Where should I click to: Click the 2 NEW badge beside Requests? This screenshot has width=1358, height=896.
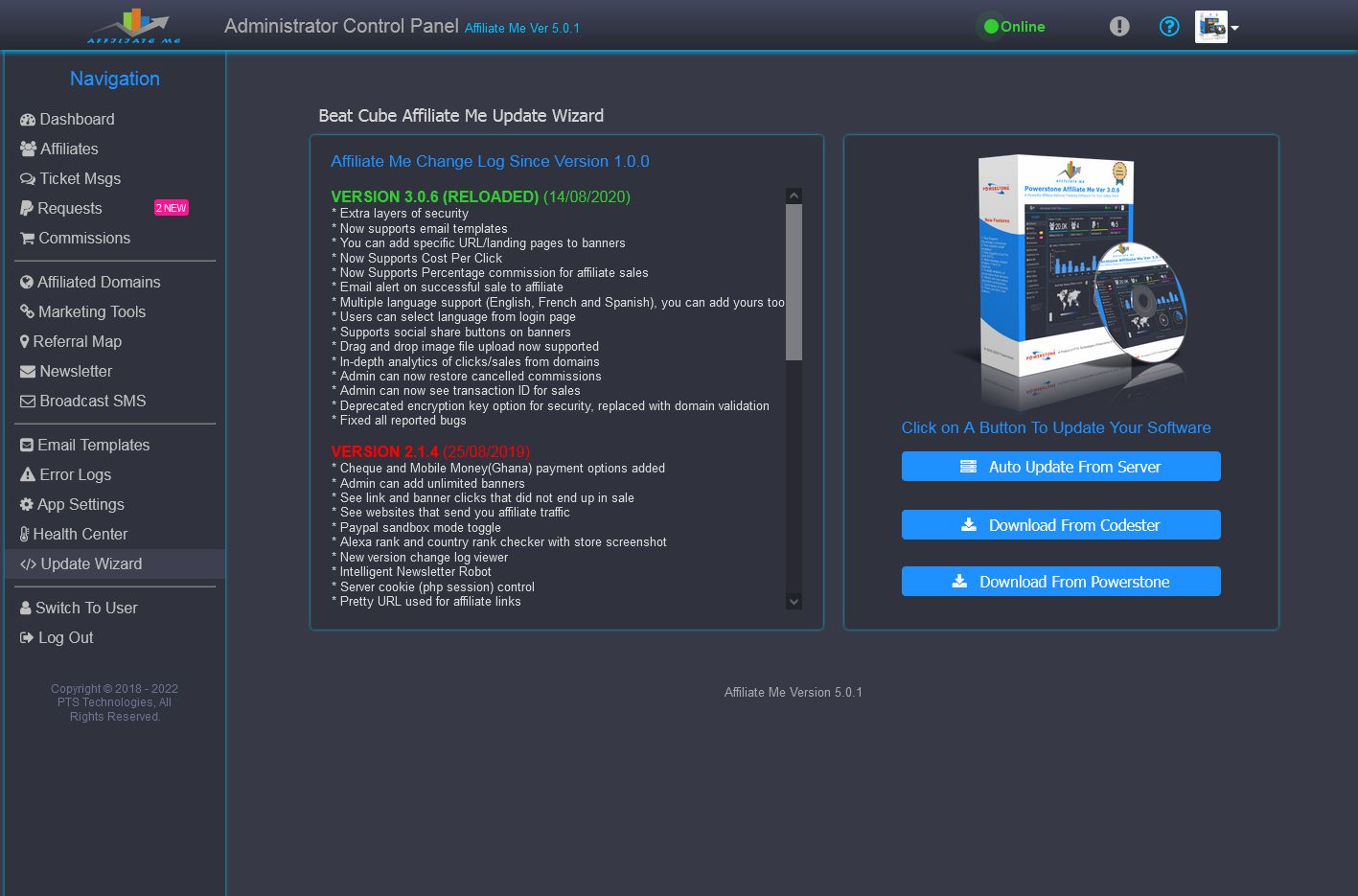[x=172, y=208]
